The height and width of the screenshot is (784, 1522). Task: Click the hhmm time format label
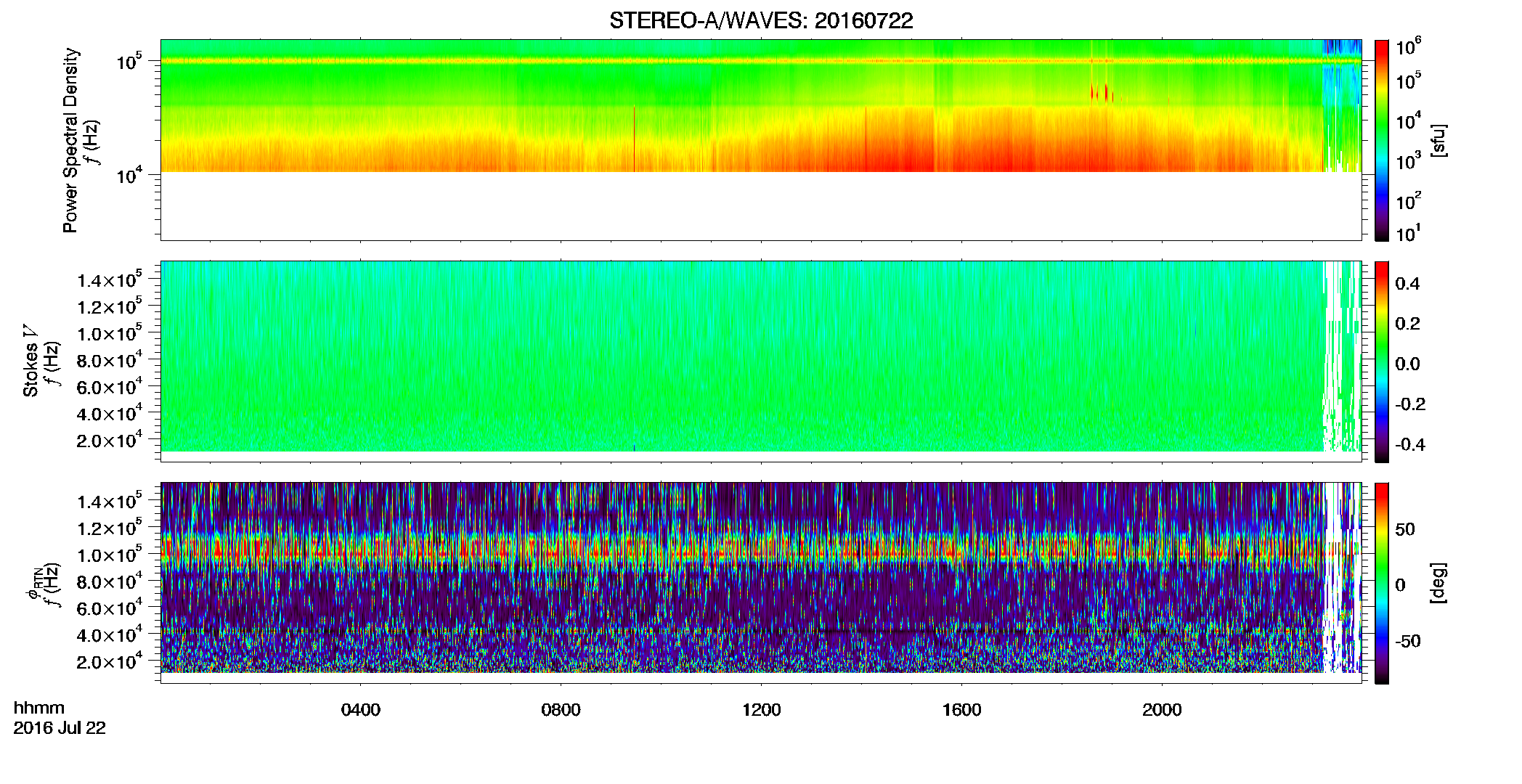pos(39,708)
